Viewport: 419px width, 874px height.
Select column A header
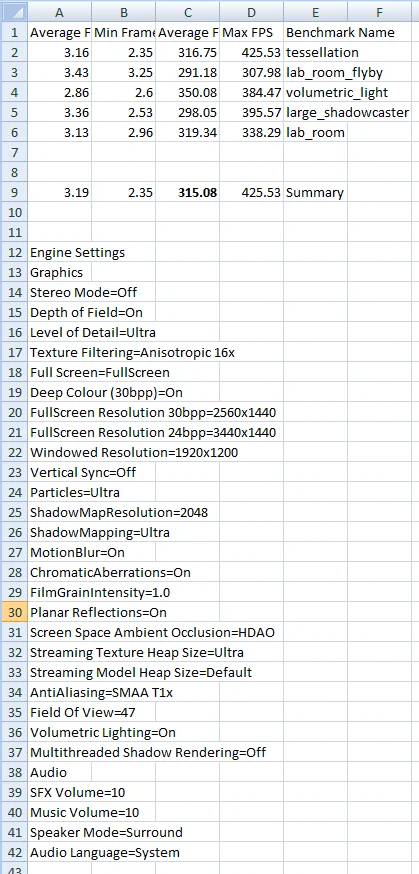tap(60, 12)
